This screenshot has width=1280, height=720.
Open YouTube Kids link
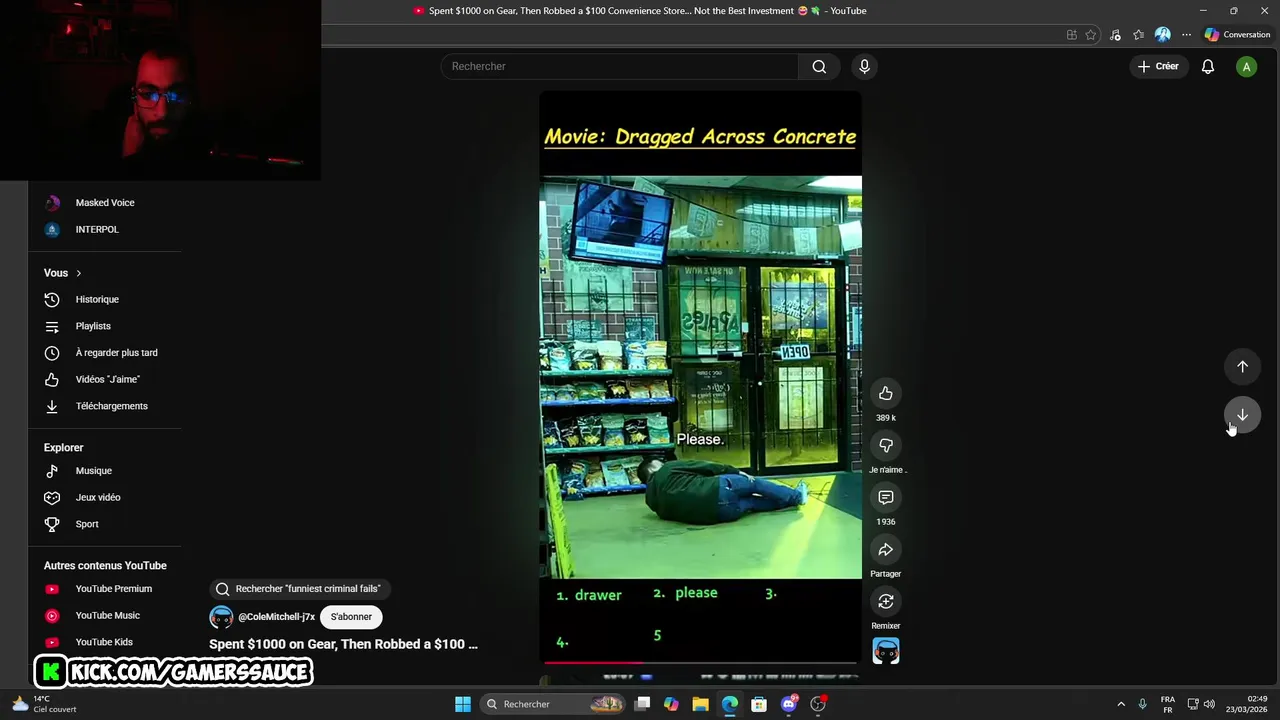point(104,642)
